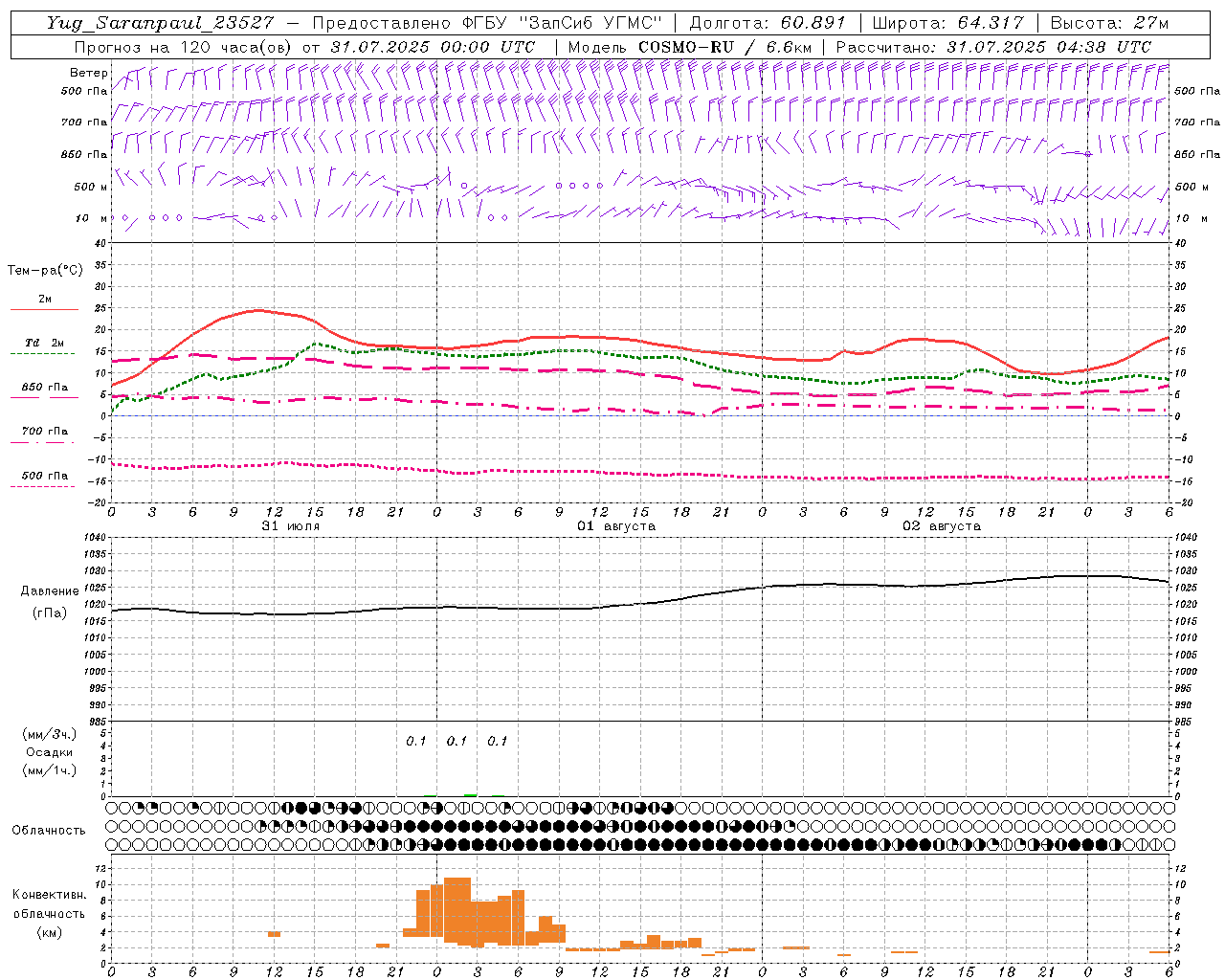Click the tallest orange convective cloud bar

[x=457, y=910]
